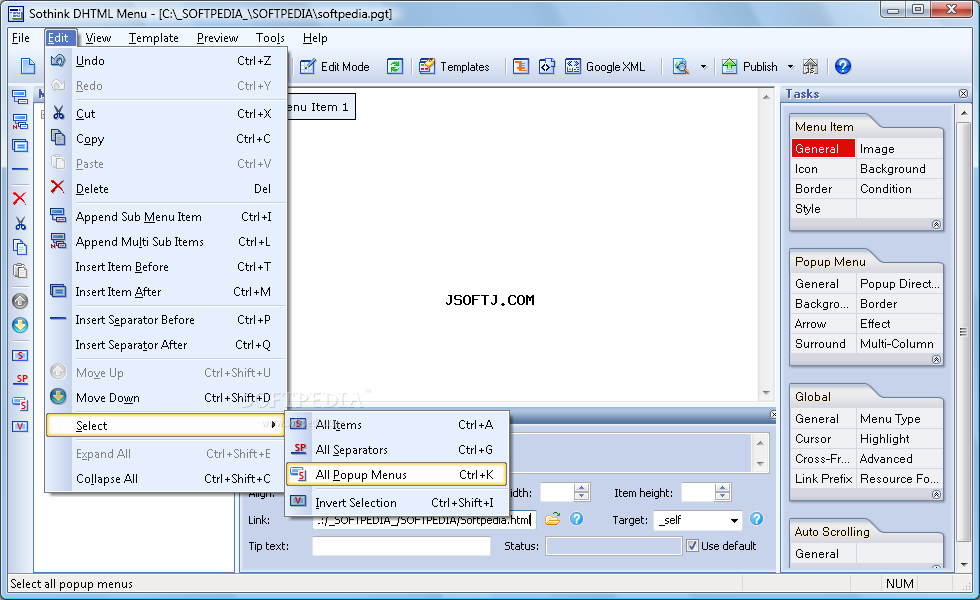980x600 pixels.
Task: Click the blue Help question icon in toolbar
Action: (x=842, y=66)
